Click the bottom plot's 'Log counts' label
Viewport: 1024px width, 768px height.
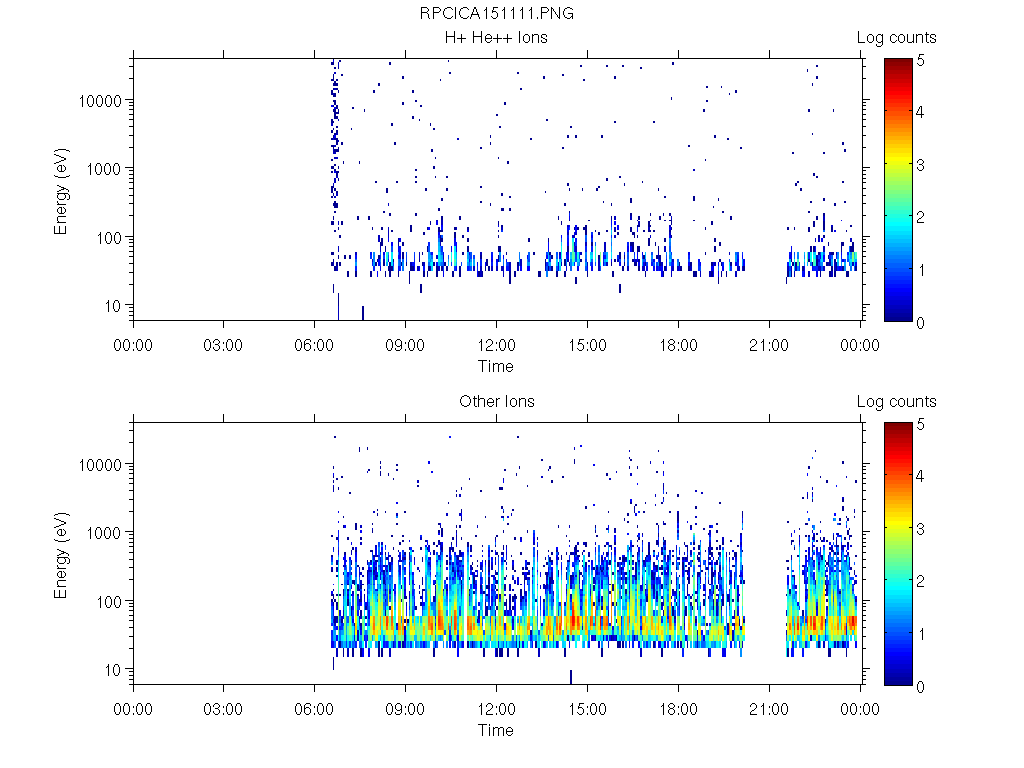897,402
